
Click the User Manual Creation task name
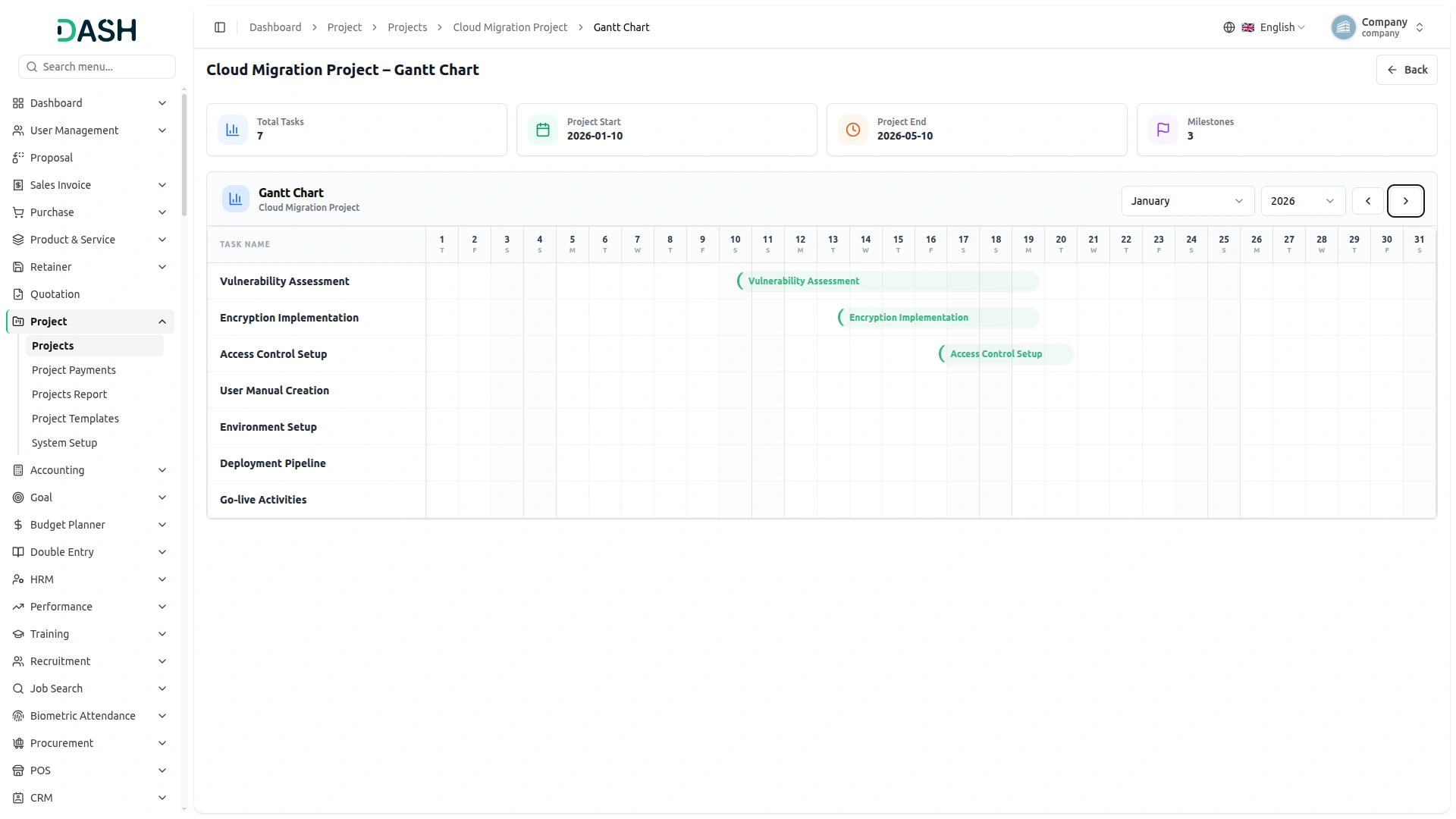pyautogui.click(x=275, y=391)
